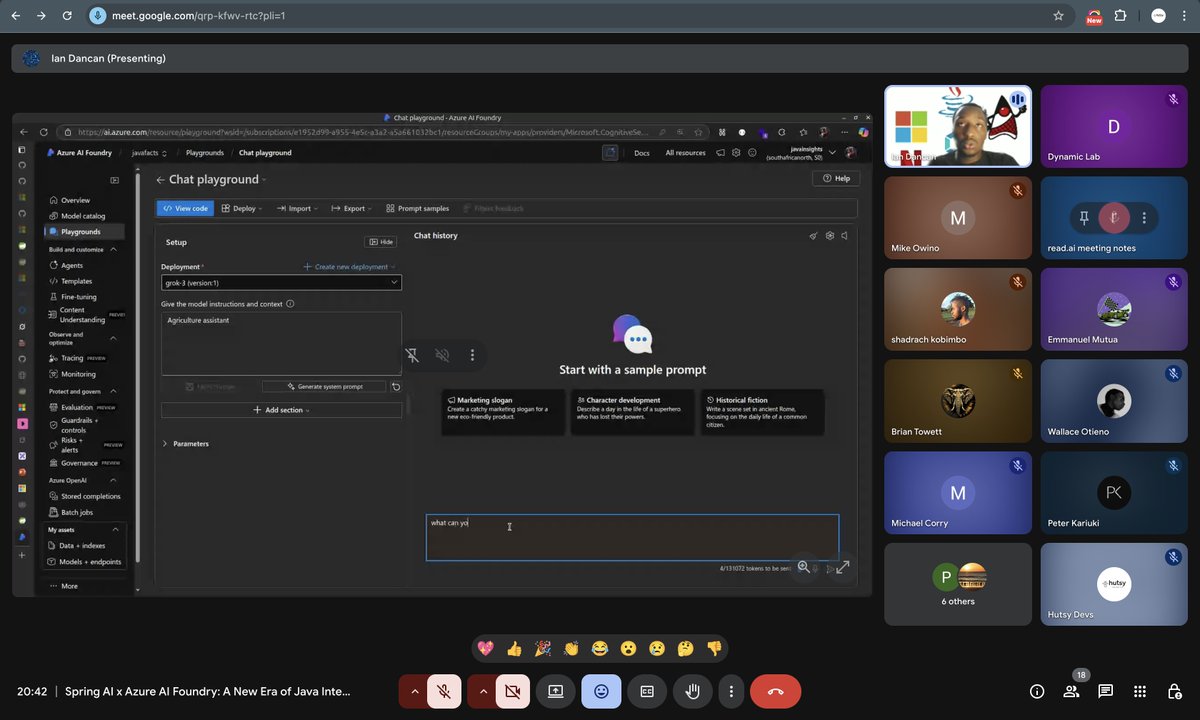Open Monitoring in Foundry sidebar
This screenshot has width=1200, height=720.
(x=78, y=374)
